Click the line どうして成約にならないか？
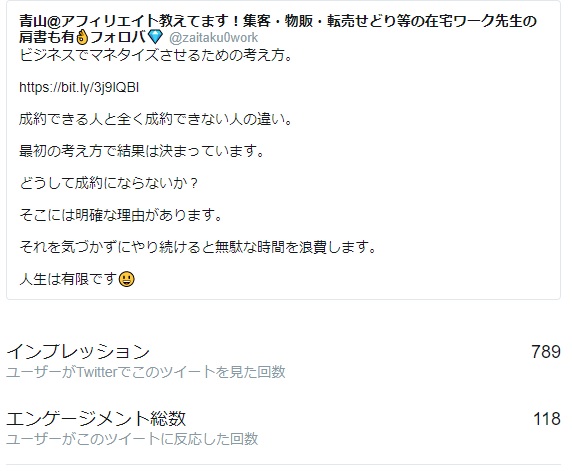The width and height of the screenshot is (572, 471). (x=109, y=183)
